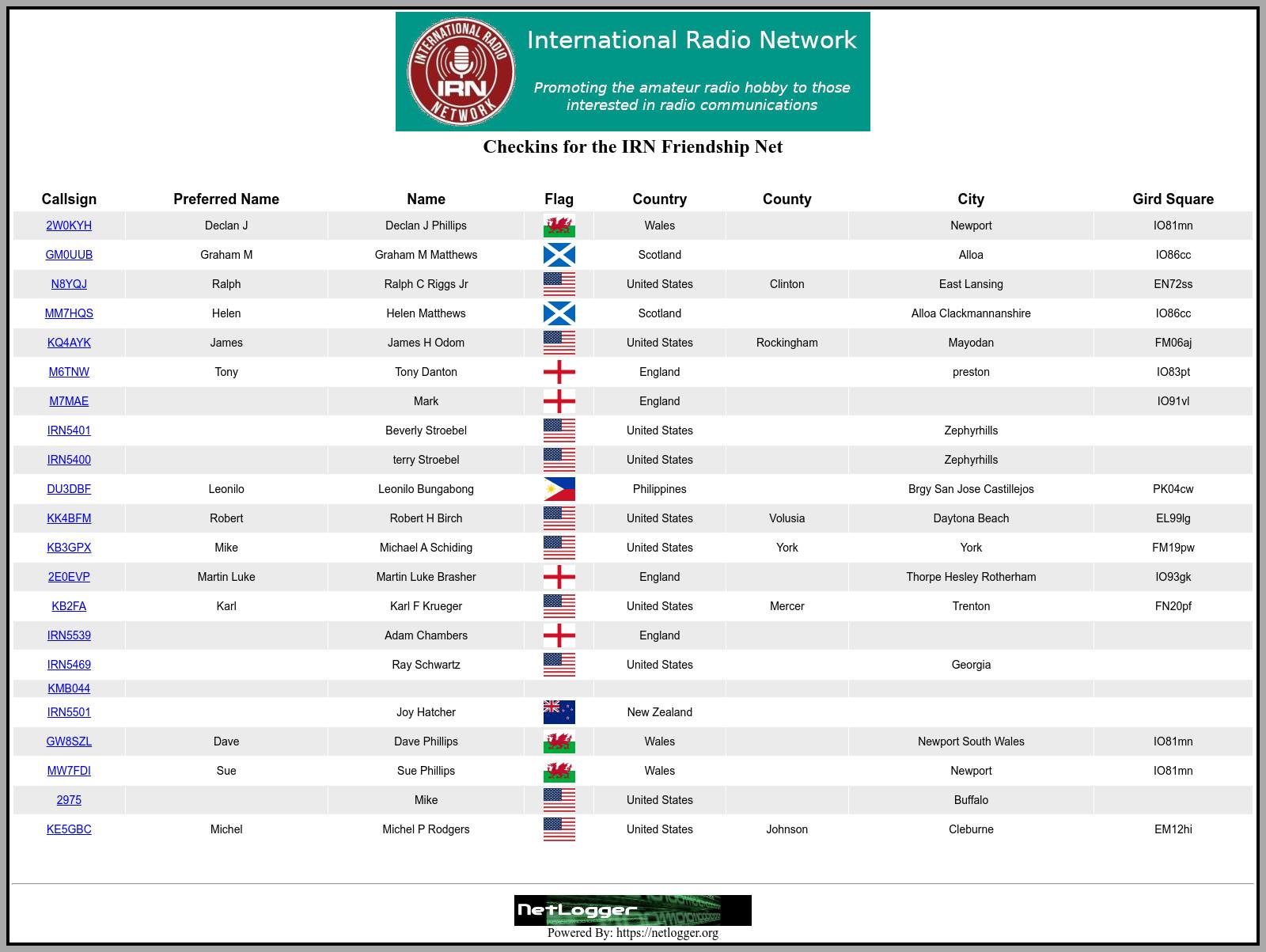Open the GM0UUB callsign link
The image size is (1266, 952).
pos(69,255)
